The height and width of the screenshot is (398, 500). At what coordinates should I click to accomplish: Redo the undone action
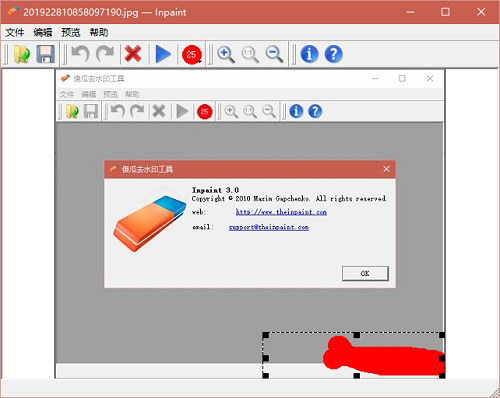click(105, 54)
